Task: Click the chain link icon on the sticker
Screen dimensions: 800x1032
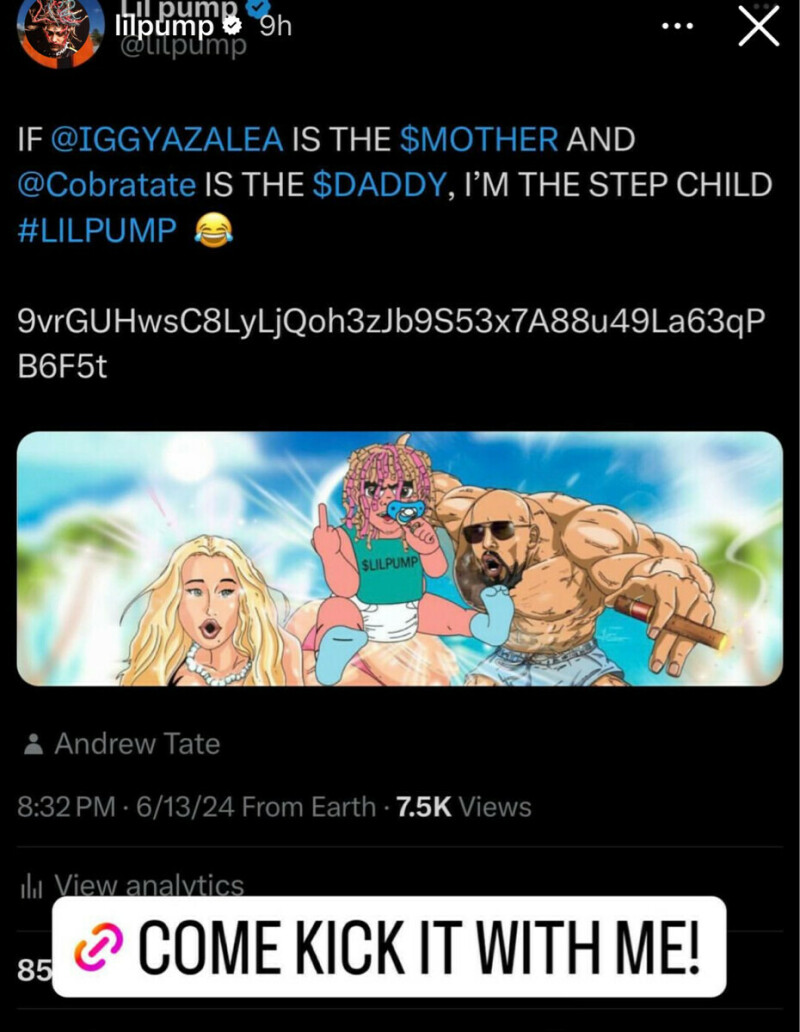Action: (x=99, y=947)
